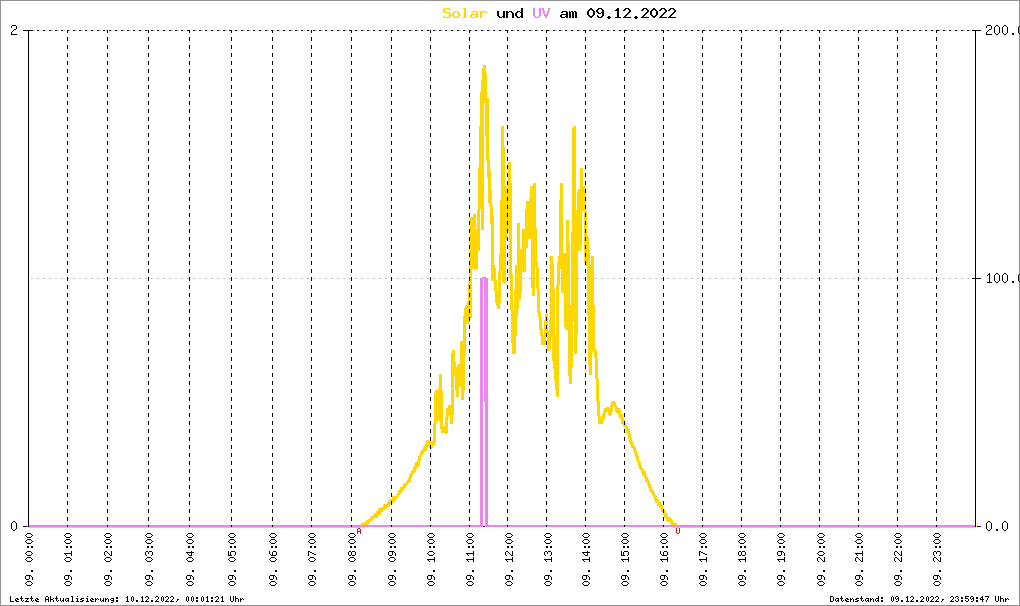
Task: Click the '09. 17:00' time axis label
Action: pyautogui.click(x=703, y=559)
